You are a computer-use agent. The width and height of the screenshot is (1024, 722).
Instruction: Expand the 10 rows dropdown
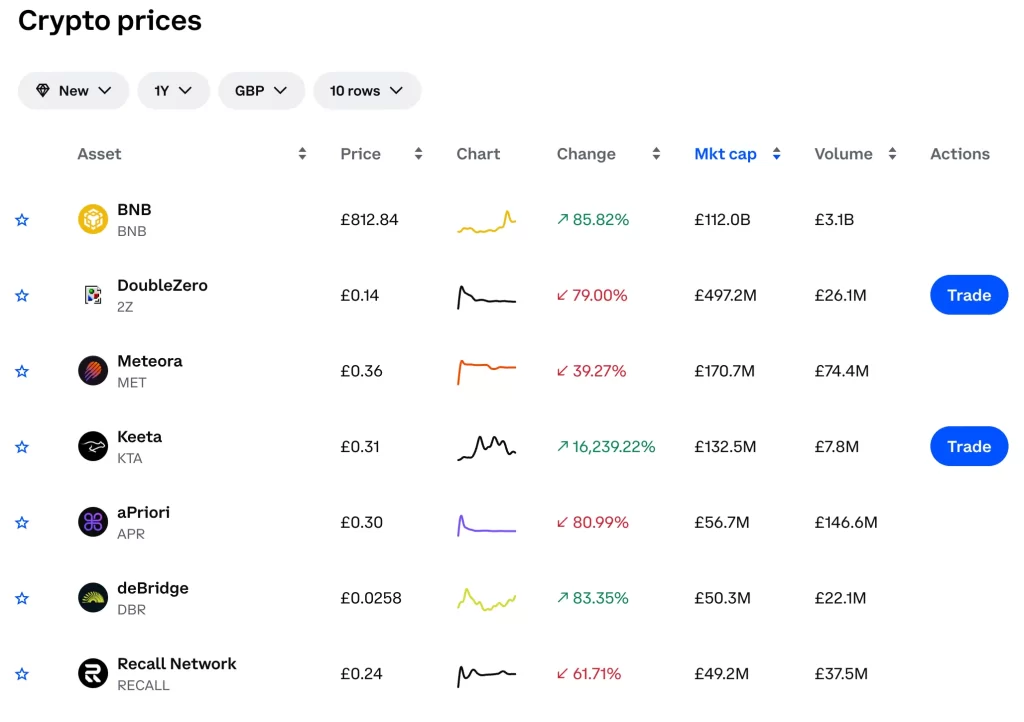pos(367,91)
